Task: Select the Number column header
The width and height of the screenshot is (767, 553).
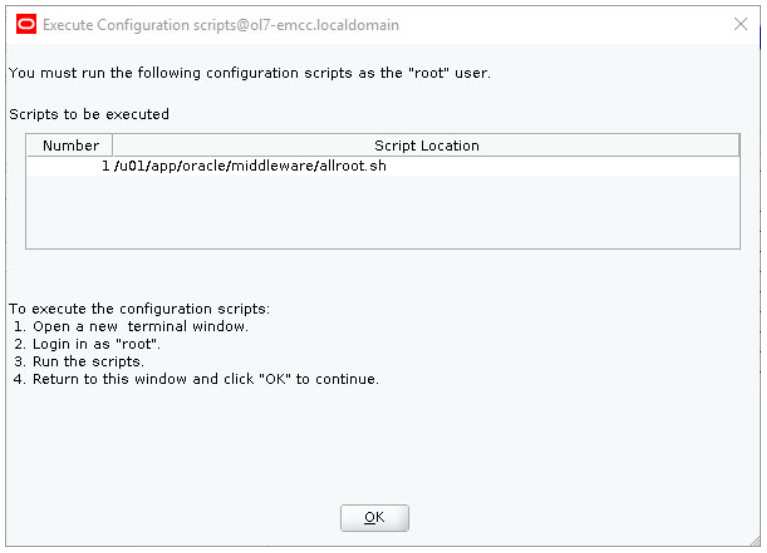Action: coord(70,145)
